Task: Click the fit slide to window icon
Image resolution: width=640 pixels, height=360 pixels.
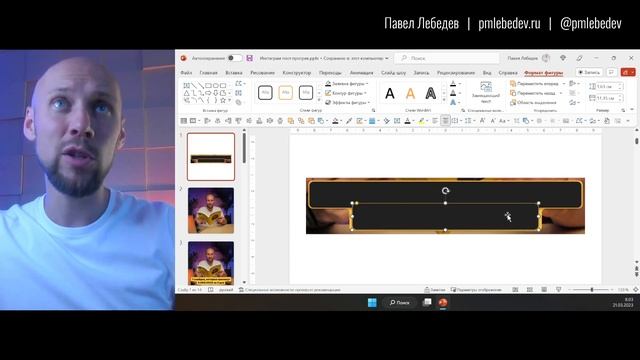Action: pyautogui.click(x=636, y=290)
